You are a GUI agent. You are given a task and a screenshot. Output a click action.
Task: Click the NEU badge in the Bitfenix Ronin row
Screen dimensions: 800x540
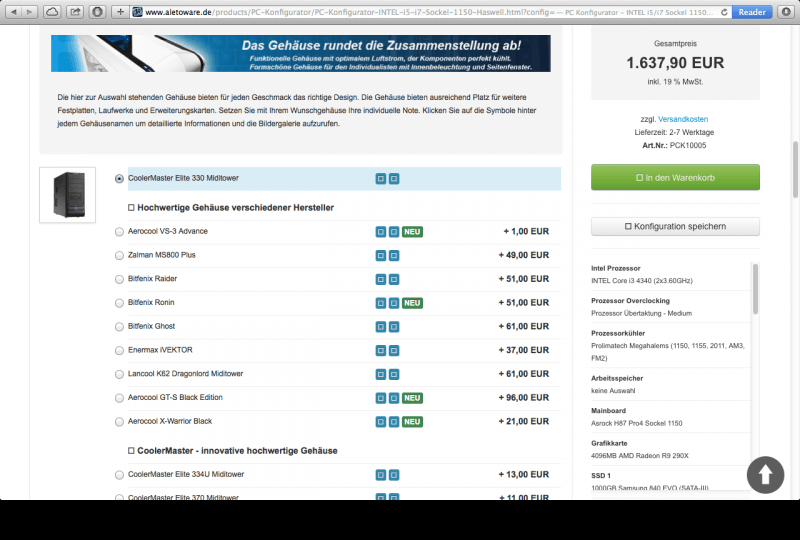tap(412, 303)
